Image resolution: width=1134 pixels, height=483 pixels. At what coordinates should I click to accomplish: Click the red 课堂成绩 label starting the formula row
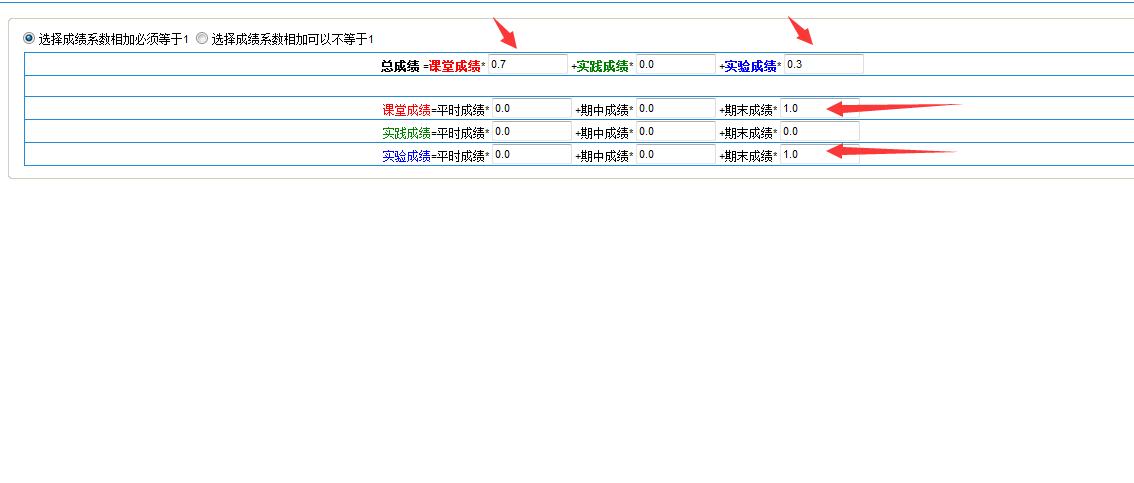pos(406,110)
